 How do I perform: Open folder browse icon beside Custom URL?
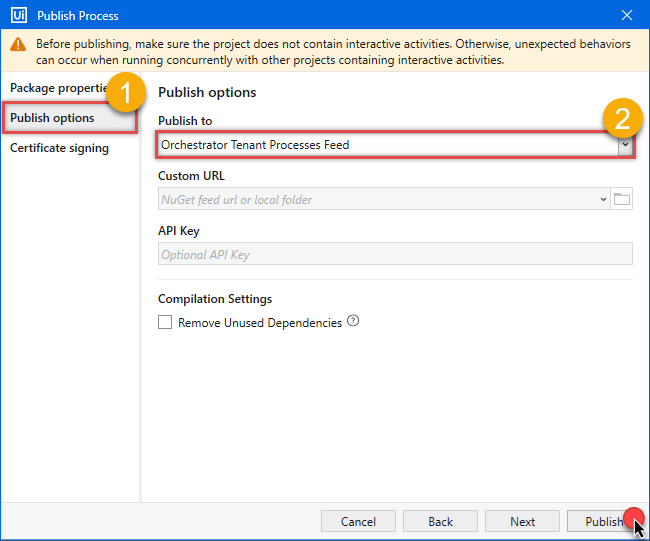[x=621, y=199]
